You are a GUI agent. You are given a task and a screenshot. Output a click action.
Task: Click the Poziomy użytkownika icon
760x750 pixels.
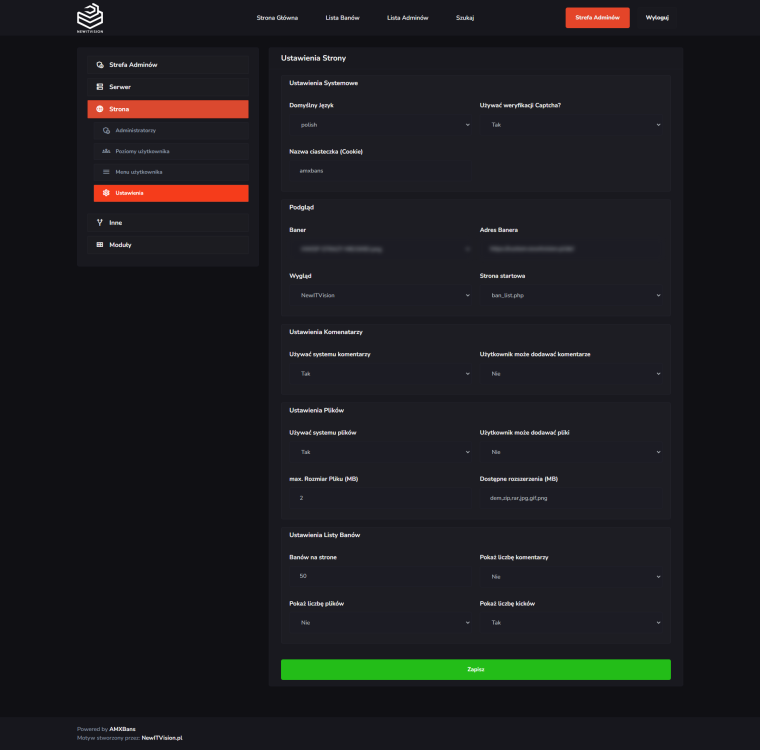coord(106,151)
